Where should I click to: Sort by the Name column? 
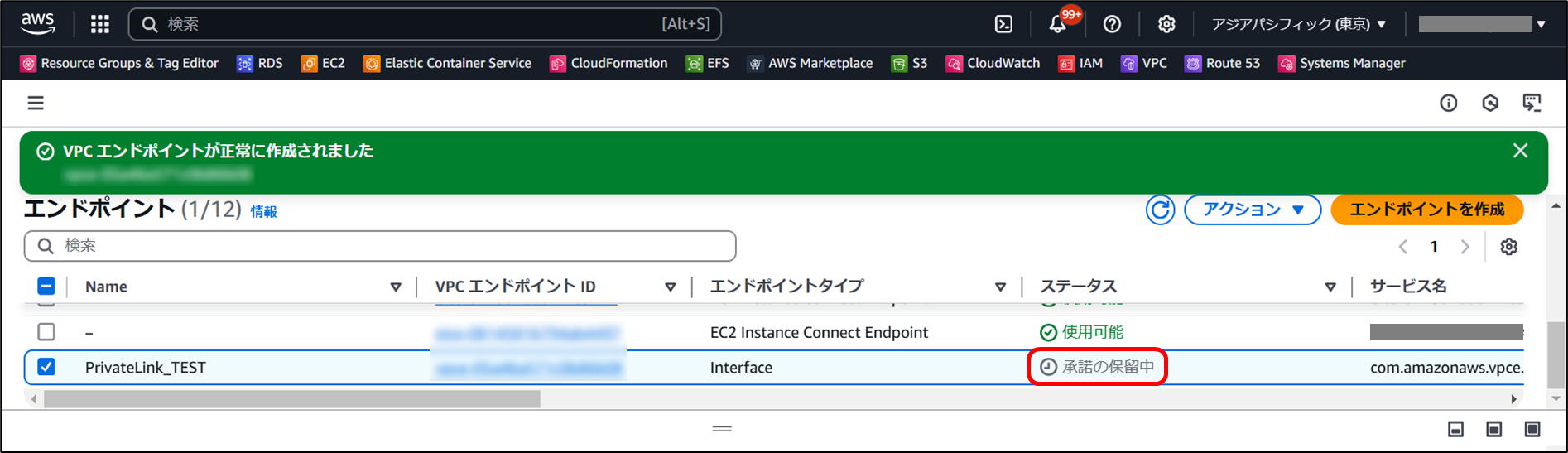396,287
